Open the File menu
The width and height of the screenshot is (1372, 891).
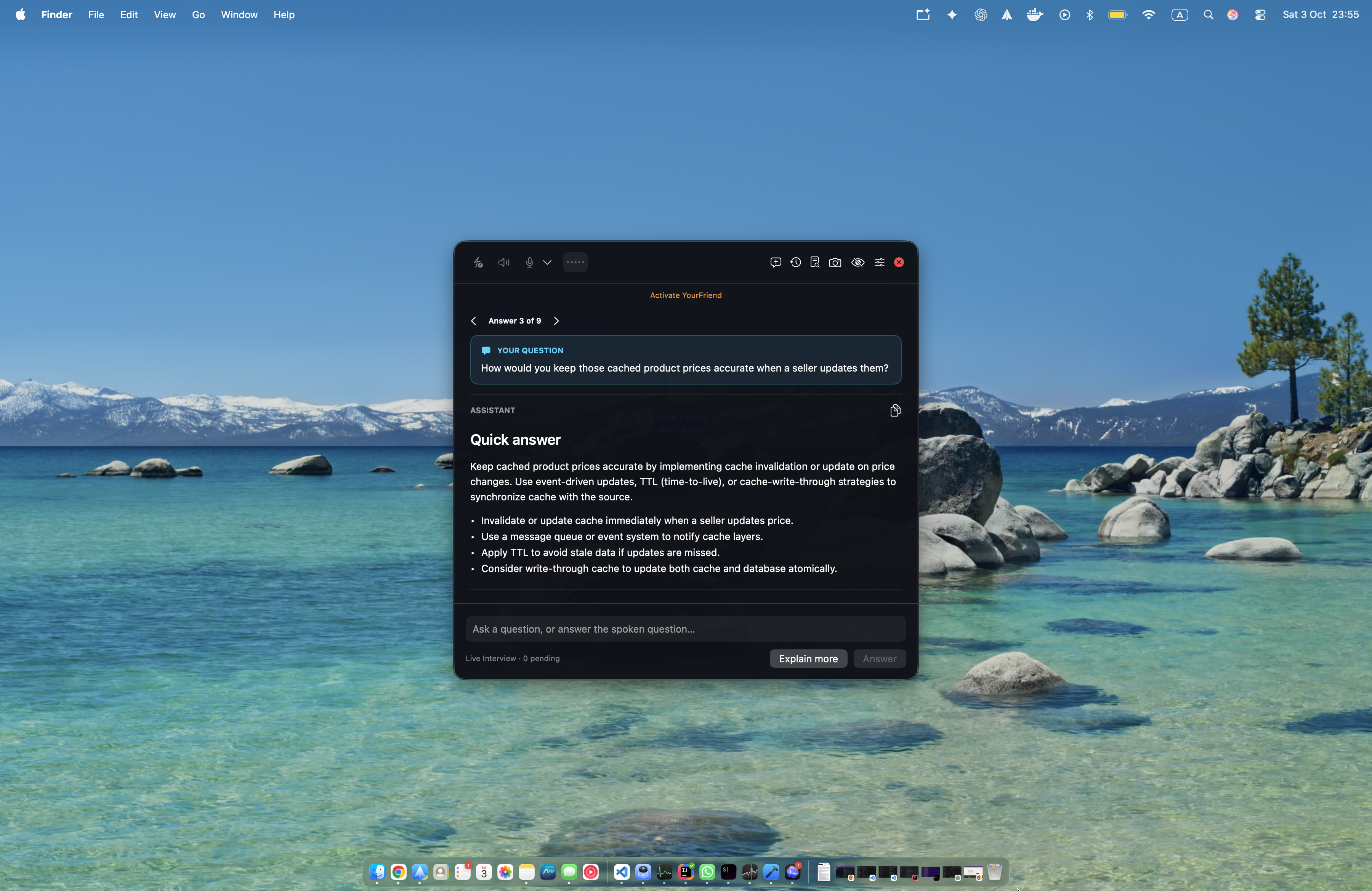96,14
